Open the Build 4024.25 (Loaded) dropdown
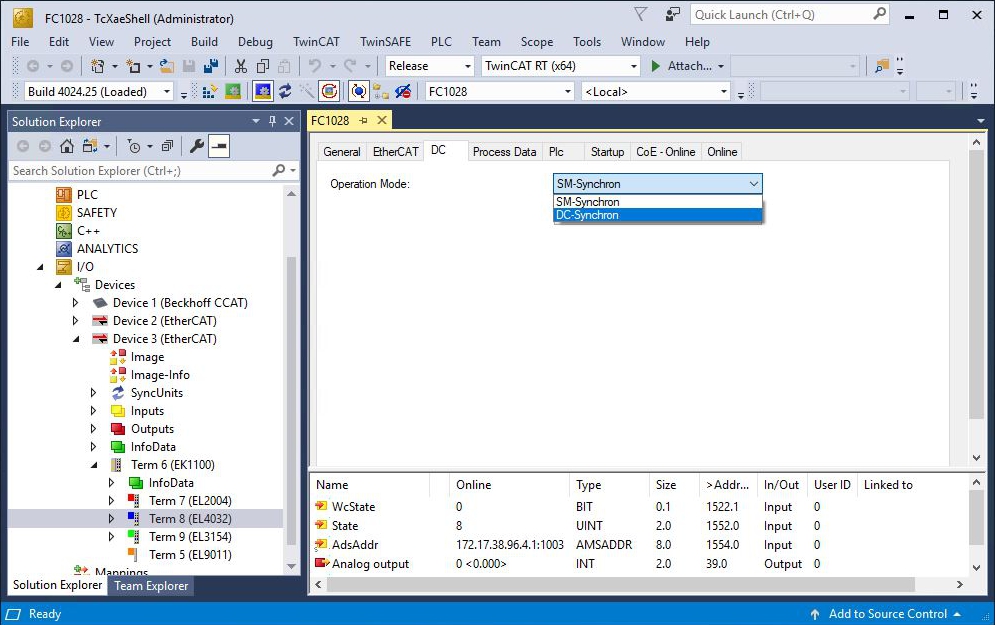The width and height of the screenshot is (995, 625). pyautogui.click(x=98, y=92)
